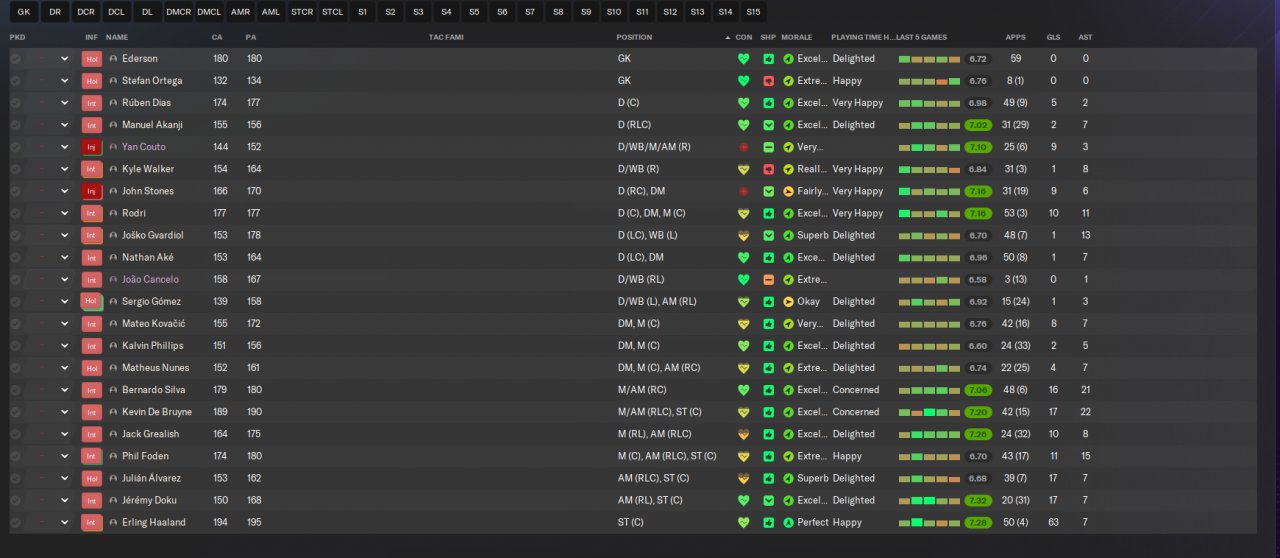Image resolution: width=1280 pixels, height=558 pixels.
Task: Open the position dropdown for Yan Couto
Action: 64,147
